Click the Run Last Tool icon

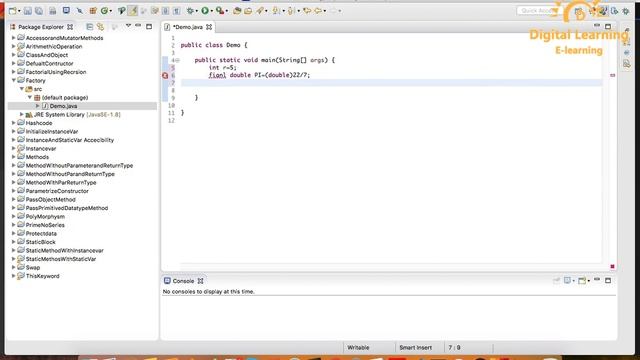[220, 11]
